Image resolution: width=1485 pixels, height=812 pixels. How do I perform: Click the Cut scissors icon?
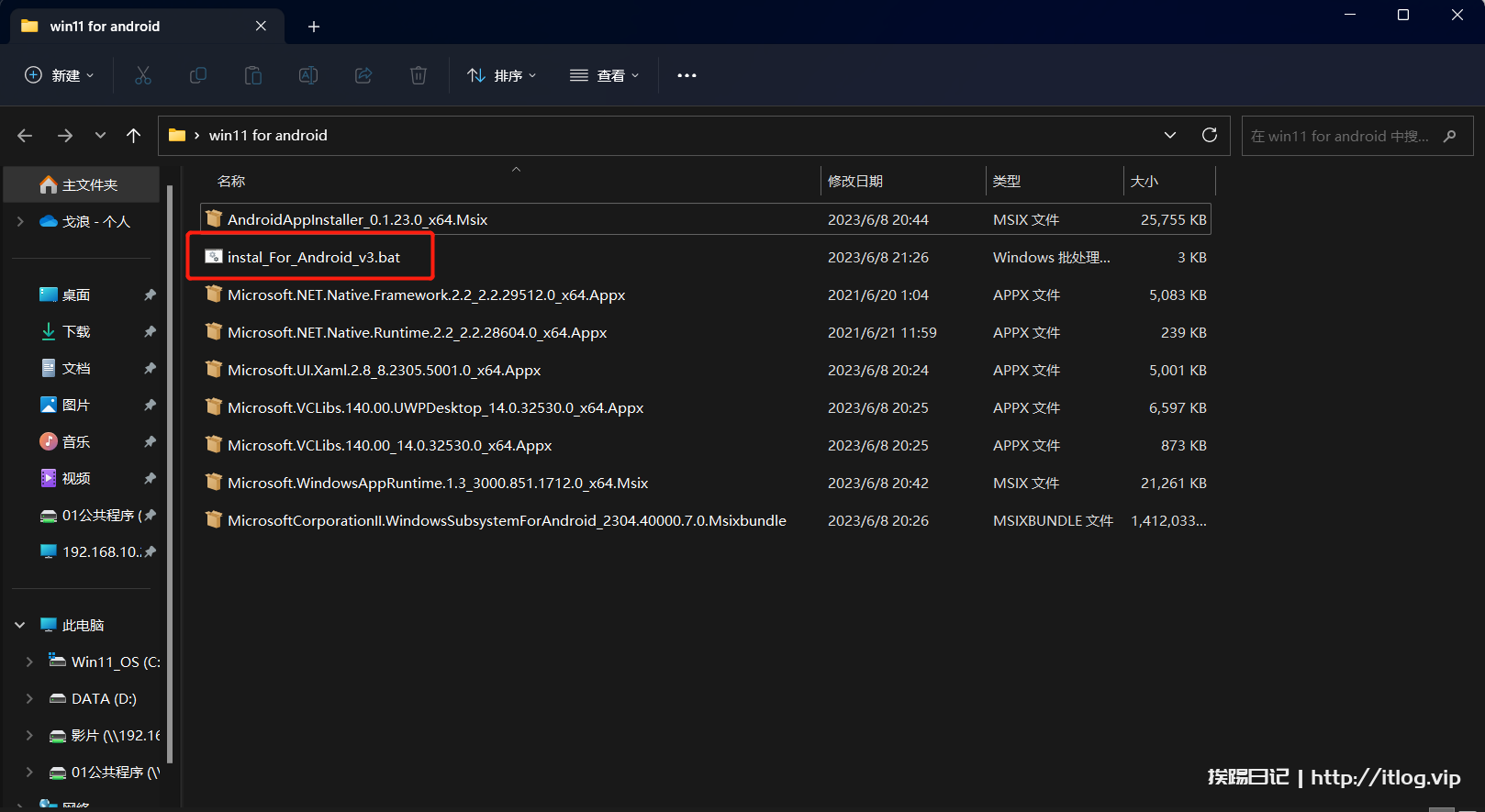click(143, 75)
